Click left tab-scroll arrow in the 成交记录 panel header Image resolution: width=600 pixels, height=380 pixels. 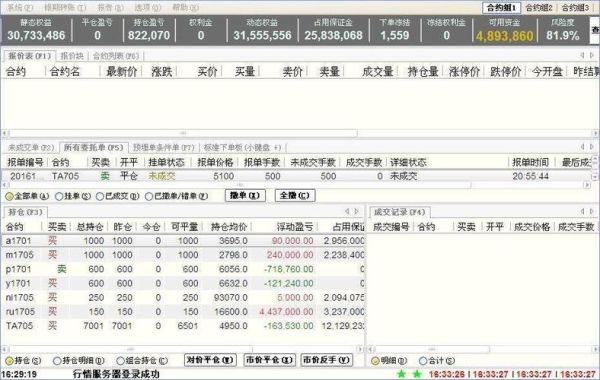pyautogui.click(x=582, y=211)
